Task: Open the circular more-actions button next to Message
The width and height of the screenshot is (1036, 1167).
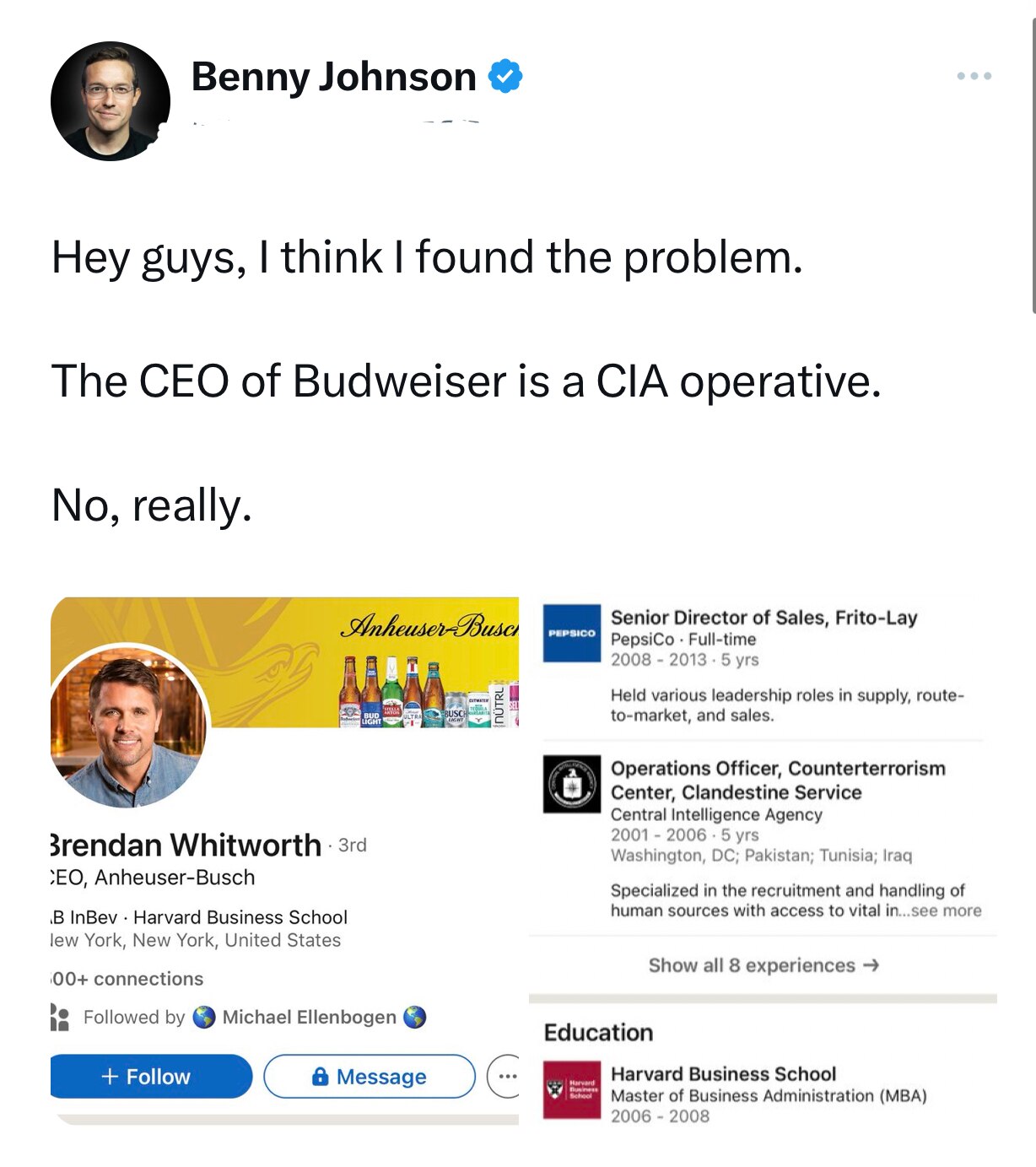Action: (505, 1076)
